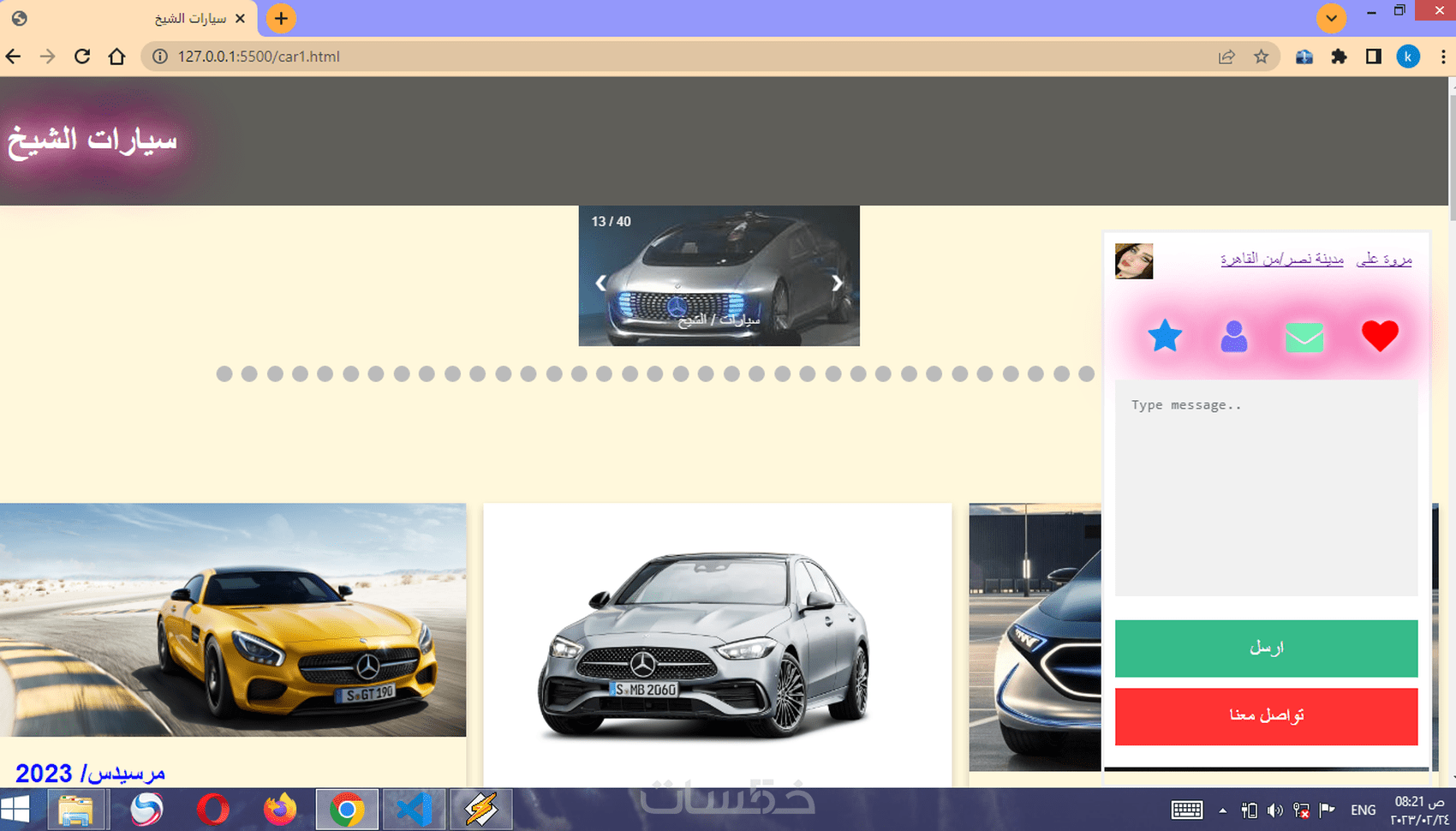Share this page from the address bar
This screenshot has width=1456, height=831.
[1226, 57]
